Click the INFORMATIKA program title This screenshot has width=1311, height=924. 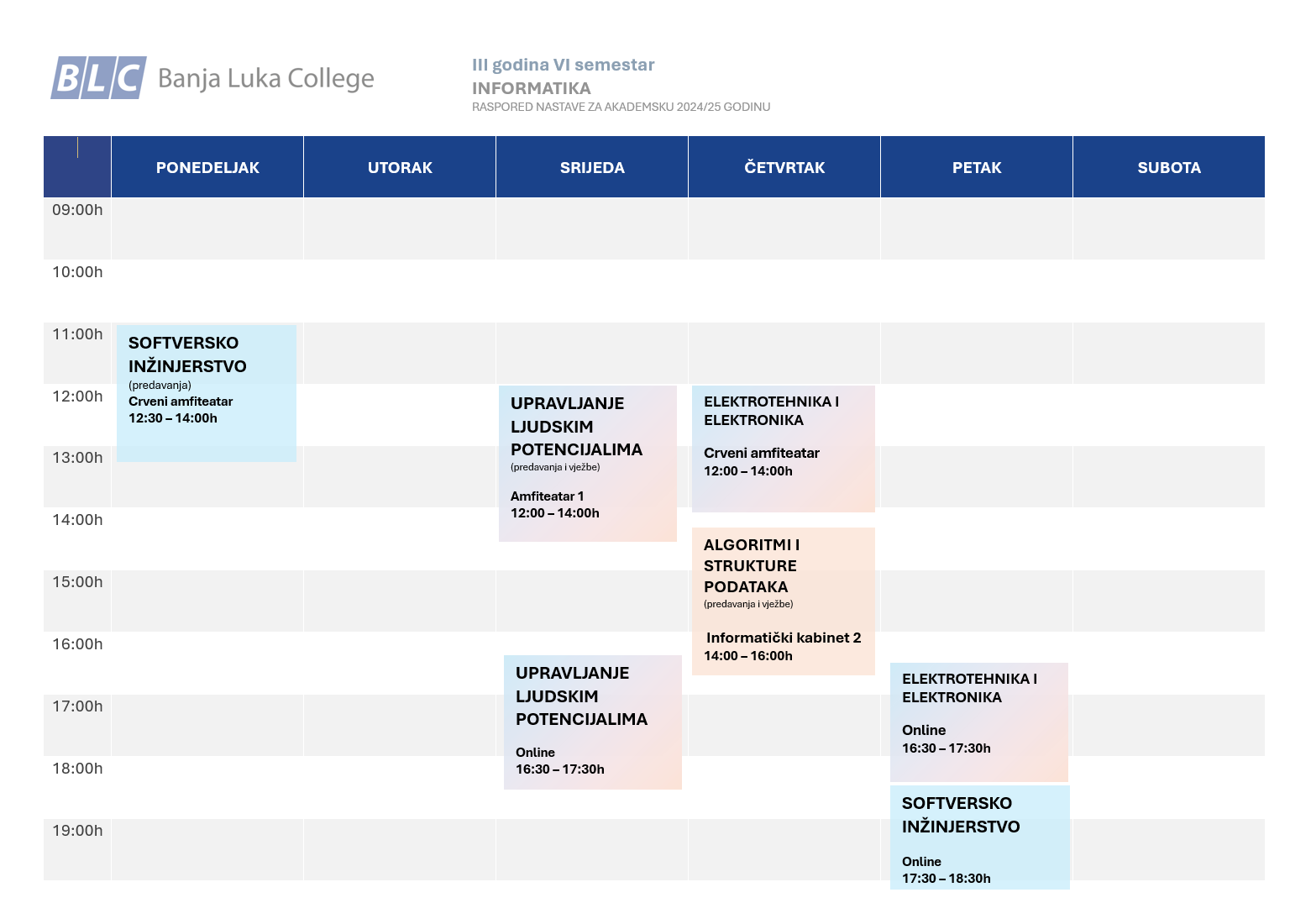[x=532, y=88]
